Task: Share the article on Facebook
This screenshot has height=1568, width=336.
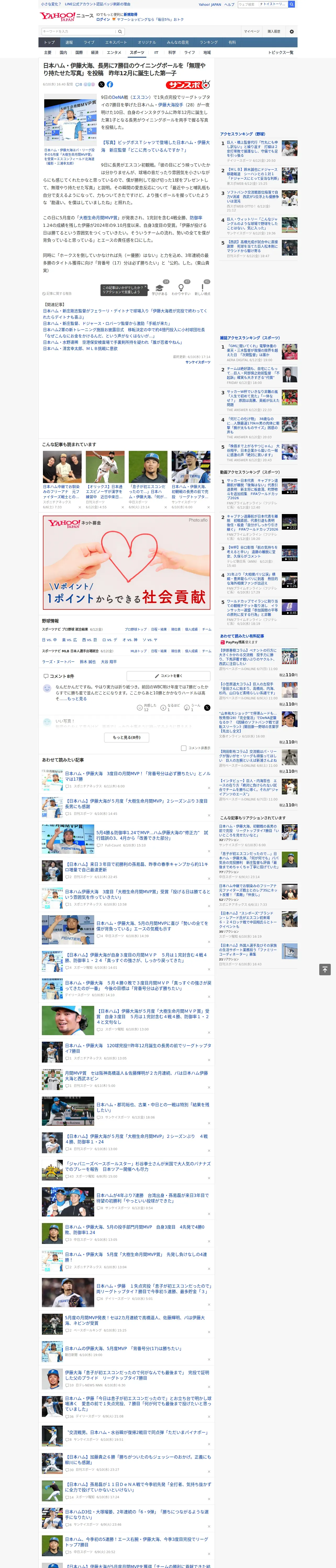Action: tap(110, 85)
